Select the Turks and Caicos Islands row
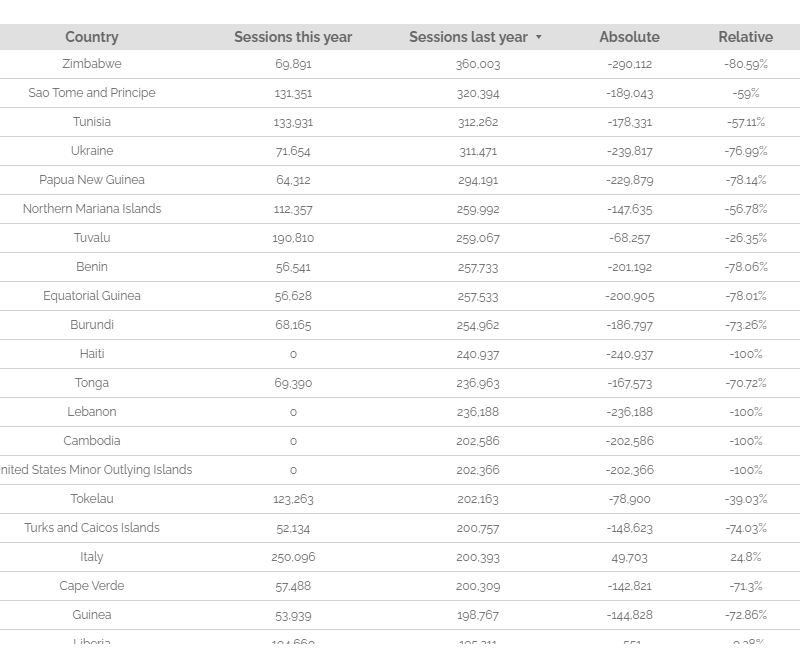The width and height of the screenshot is (800, 650). pos(91,528)
